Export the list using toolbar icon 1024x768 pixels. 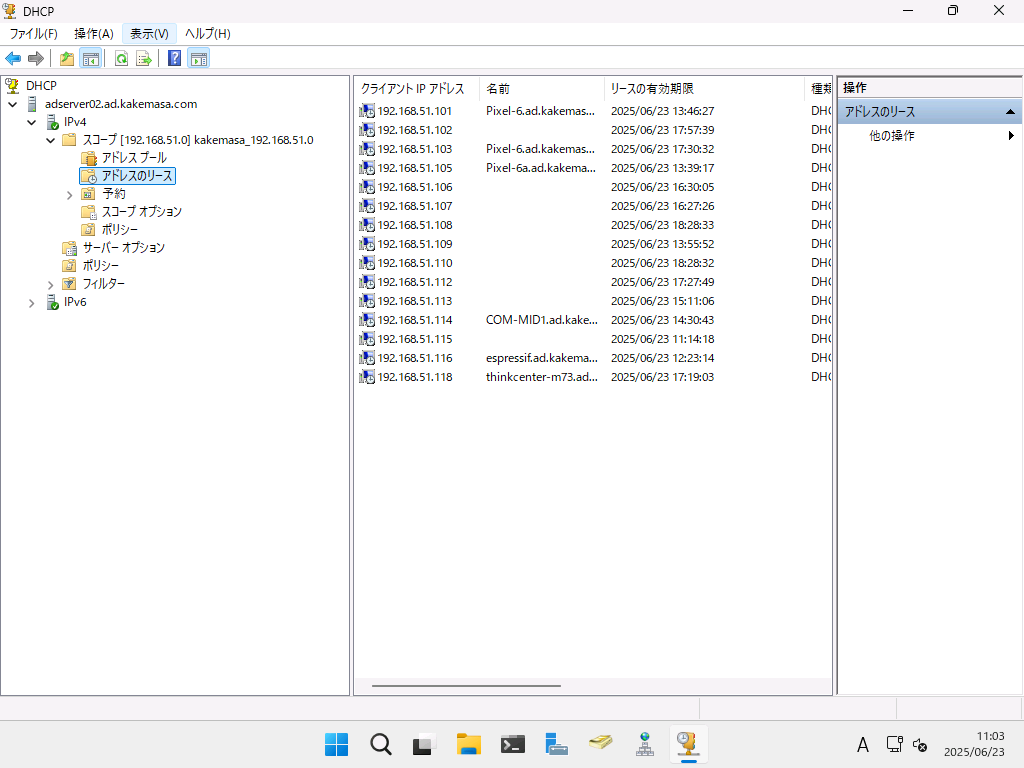144,59
